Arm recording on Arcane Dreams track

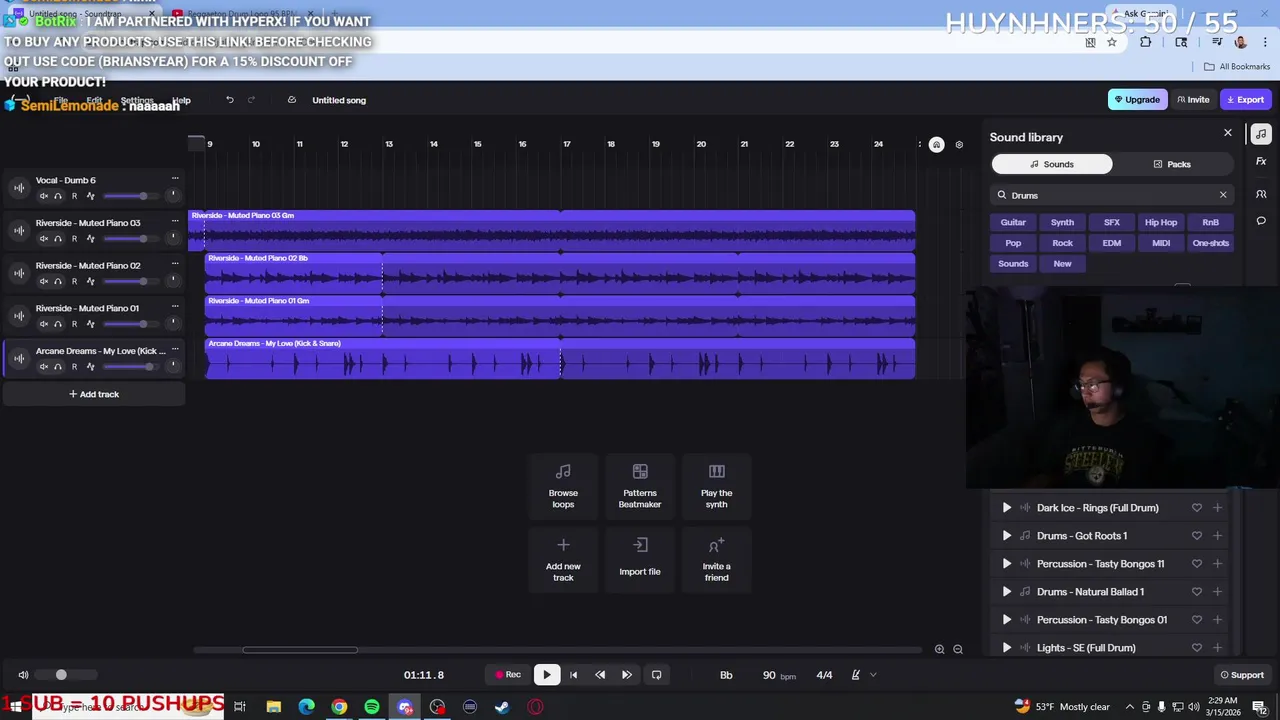(74, 367)
